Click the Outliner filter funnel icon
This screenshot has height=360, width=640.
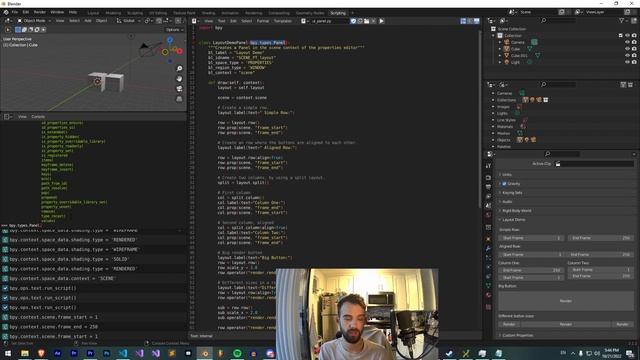(x=622, y=20)
